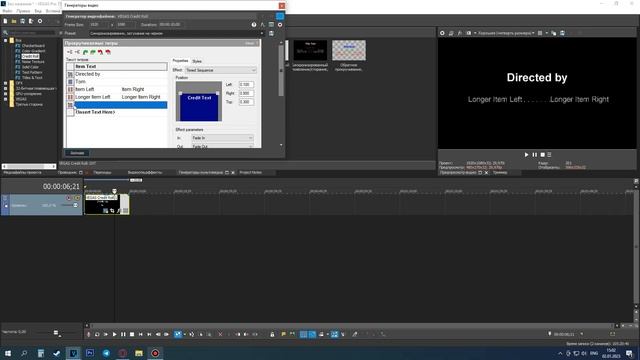Expand the VEGAS folder in generators tree
640x360 pixels.
(6, 99)
